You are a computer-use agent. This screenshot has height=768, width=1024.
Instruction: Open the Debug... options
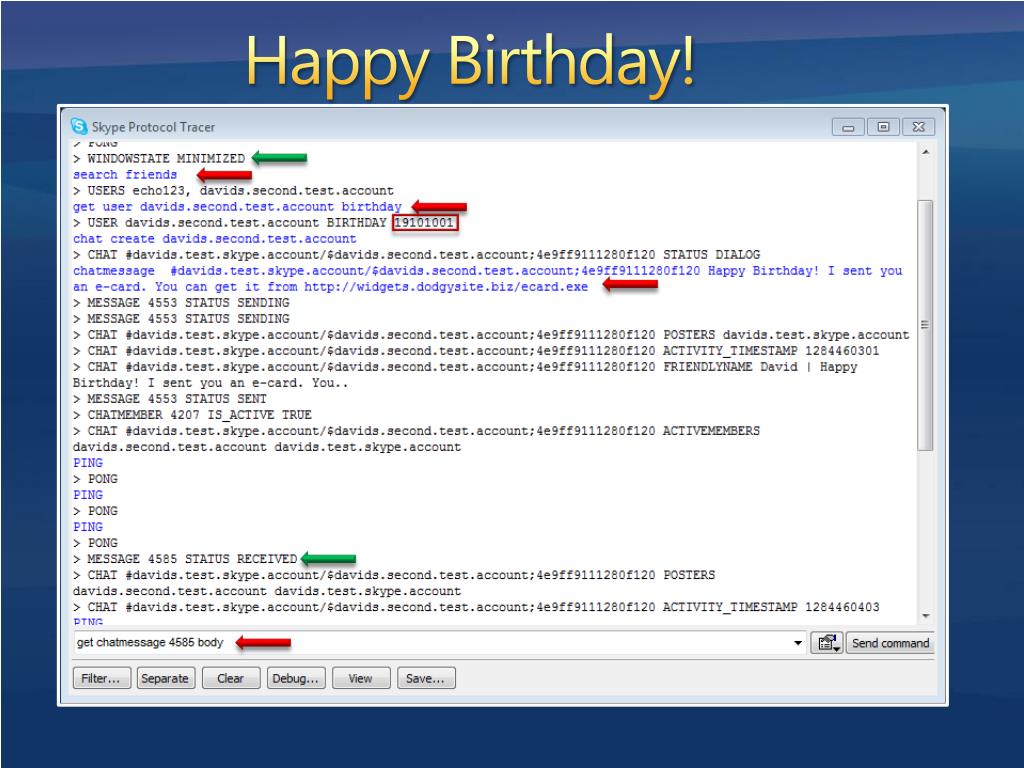tap(296, 678)
